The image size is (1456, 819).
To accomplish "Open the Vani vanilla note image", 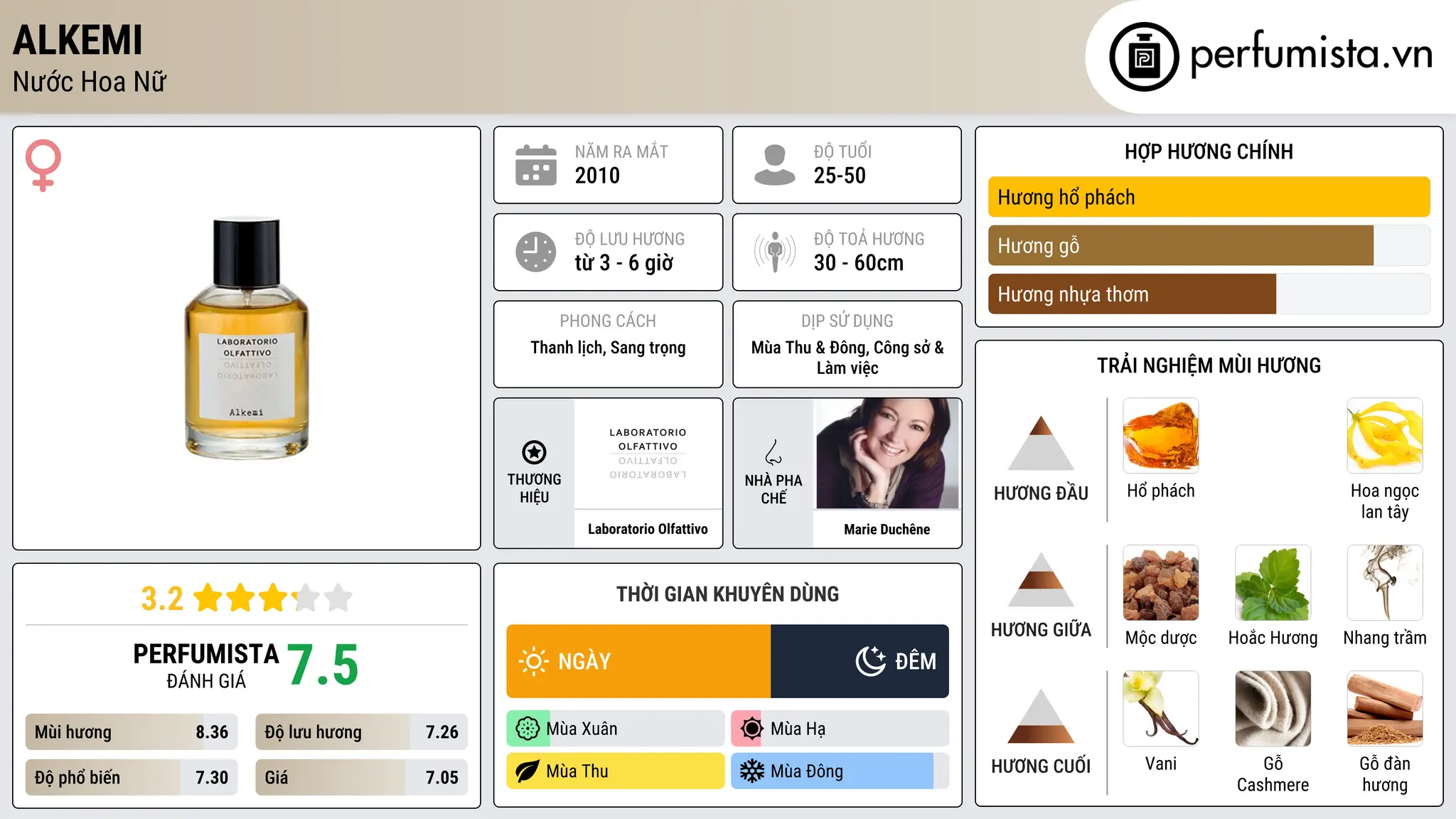I will [1161, 709].
